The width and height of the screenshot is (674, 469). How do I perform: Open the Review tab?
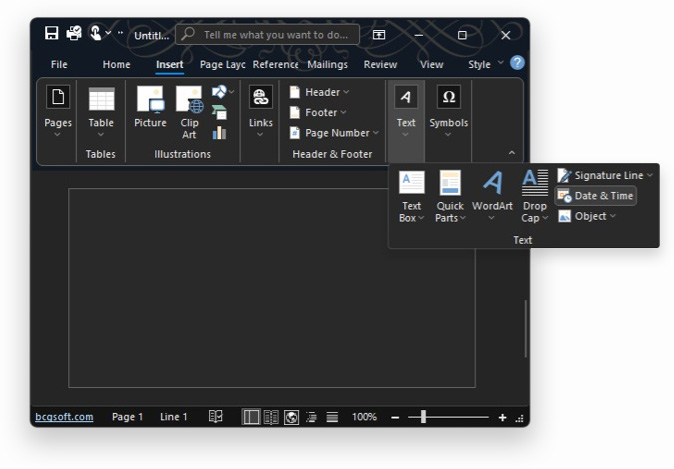380,64
